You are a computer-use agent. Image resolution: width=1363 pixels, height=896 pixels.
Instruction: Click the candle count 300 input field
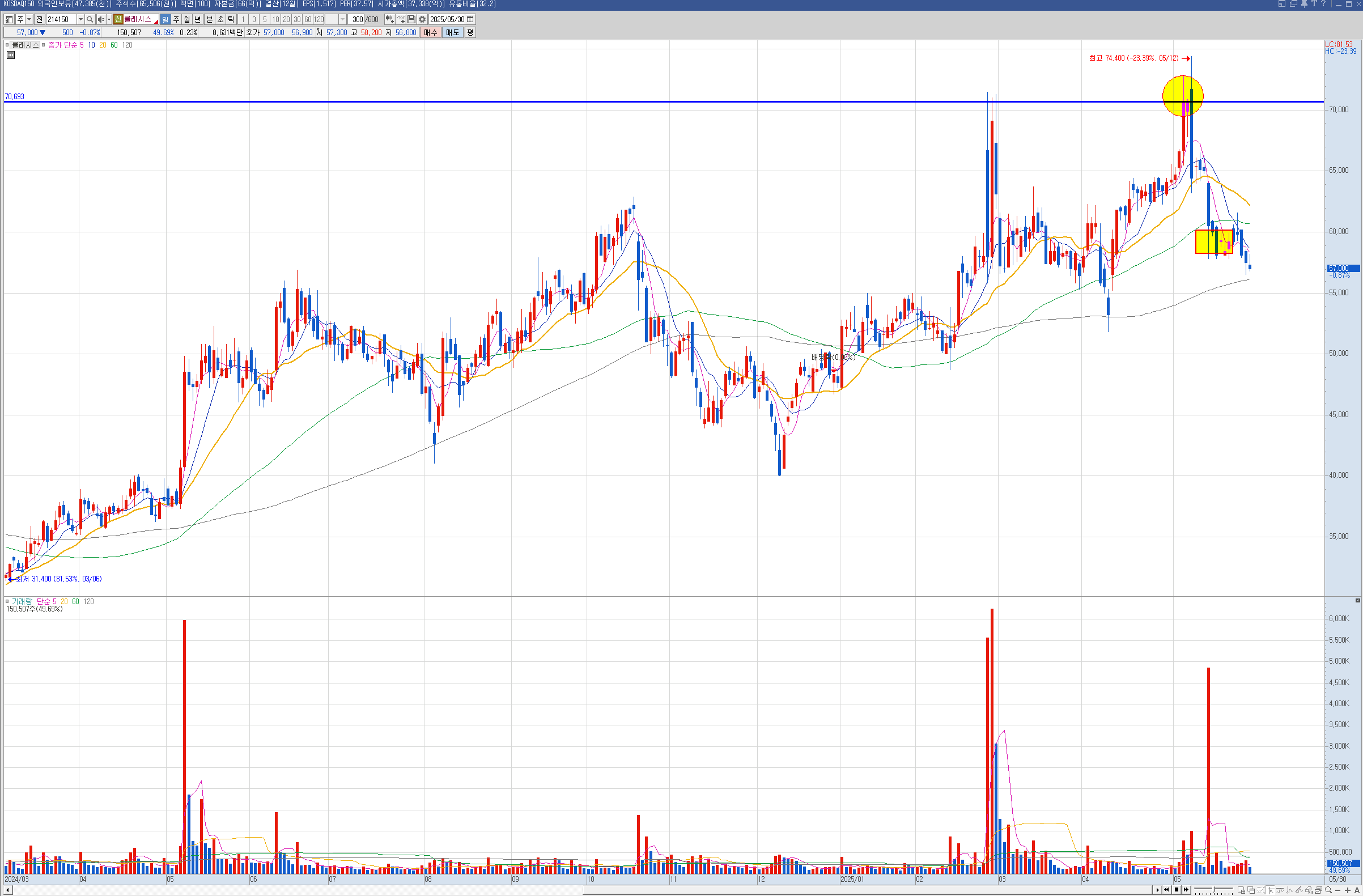(x=356, y=19)
